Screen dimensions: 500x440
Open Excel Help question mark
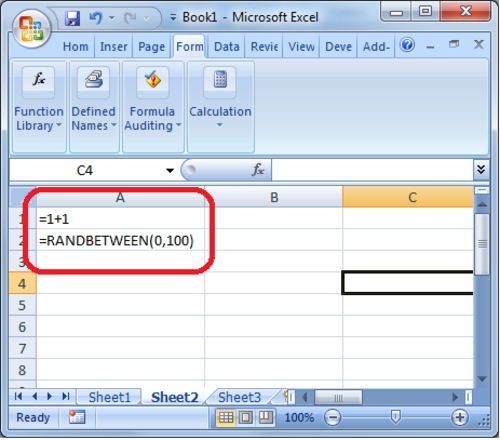[x=407, y=45]
